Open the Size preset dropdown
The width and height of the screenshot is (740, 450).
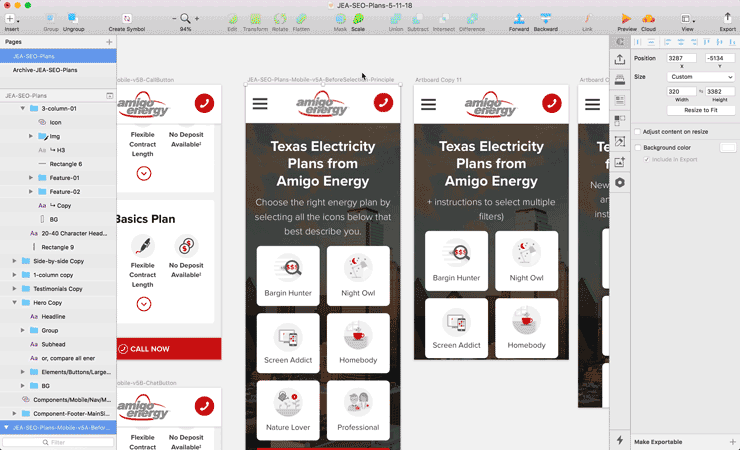click(701, 77)
